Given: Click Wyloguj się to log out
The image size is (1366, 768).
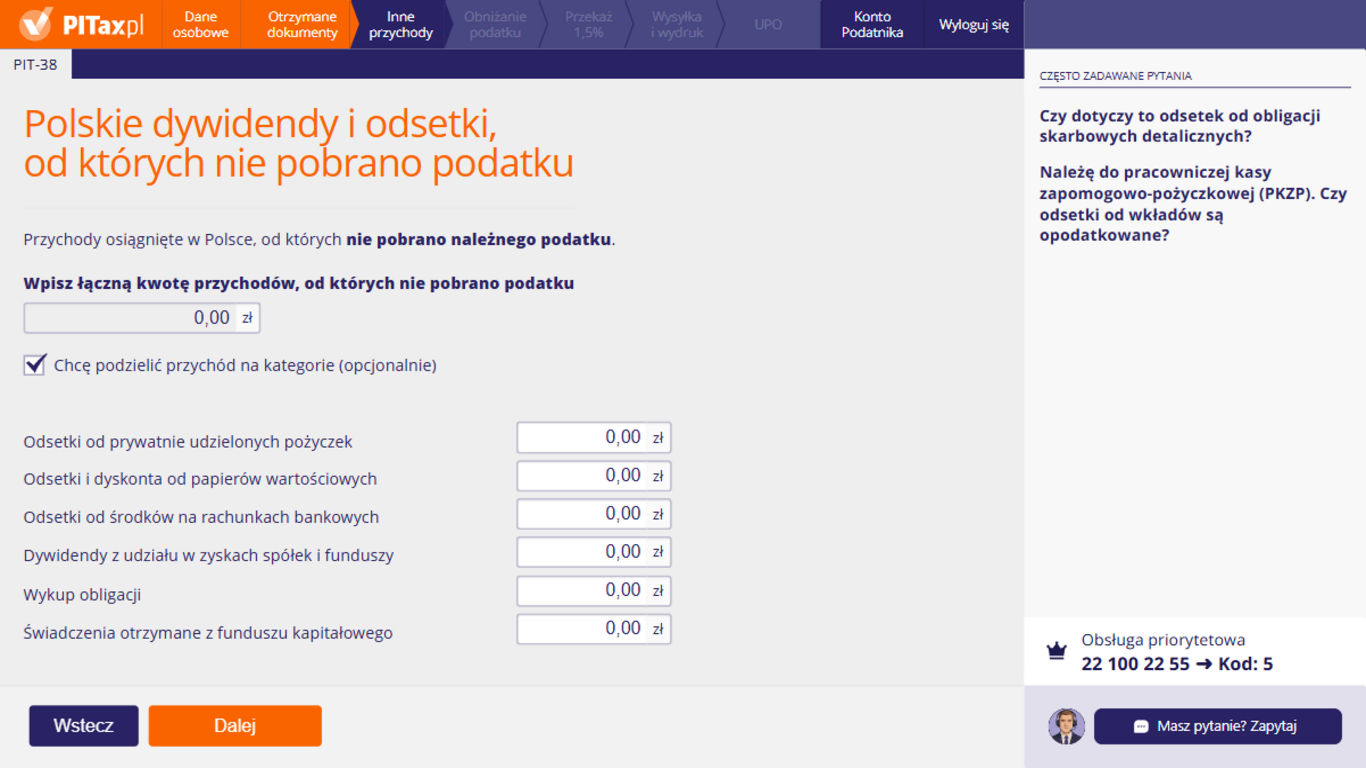Looking at the screenshot, I should (x=972, y=22).
